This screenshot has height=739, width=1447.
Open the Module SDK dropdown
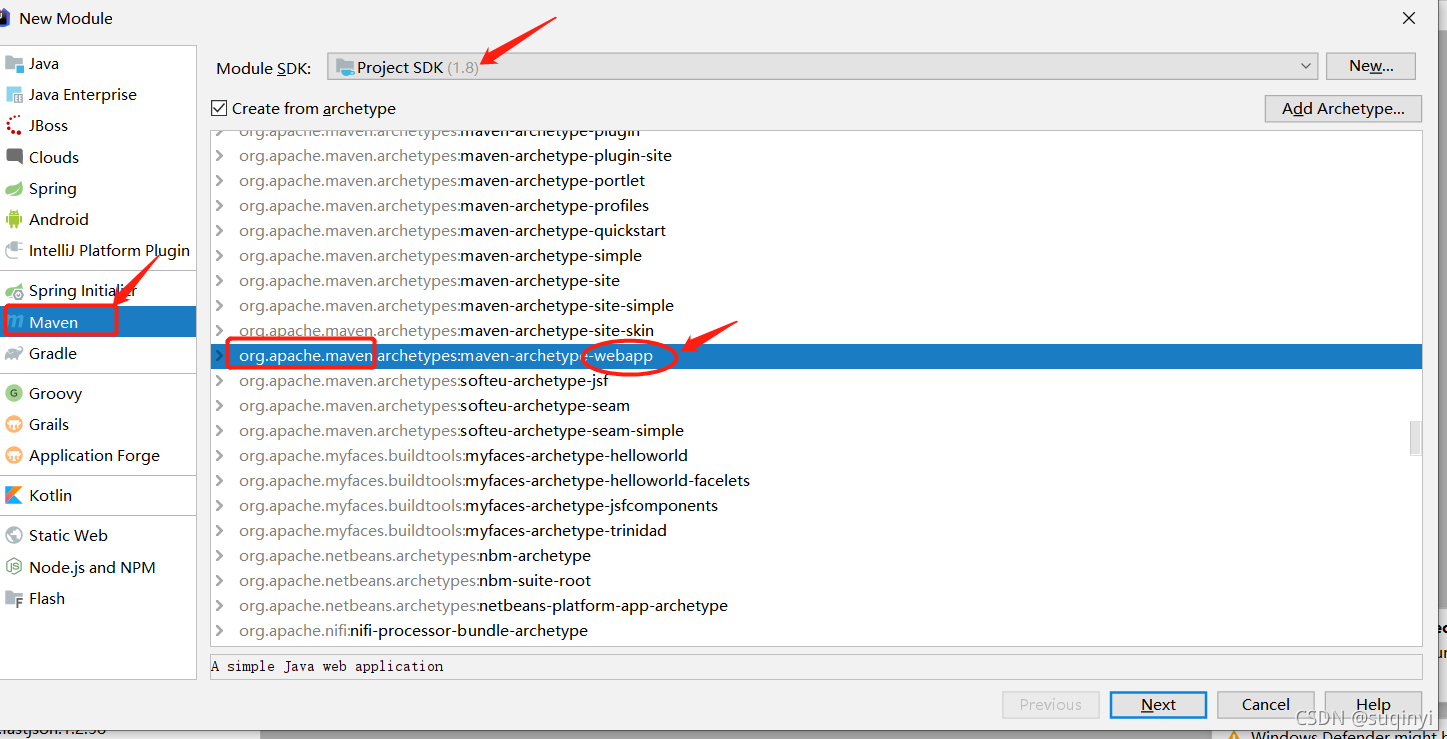(x=822, y=67)
